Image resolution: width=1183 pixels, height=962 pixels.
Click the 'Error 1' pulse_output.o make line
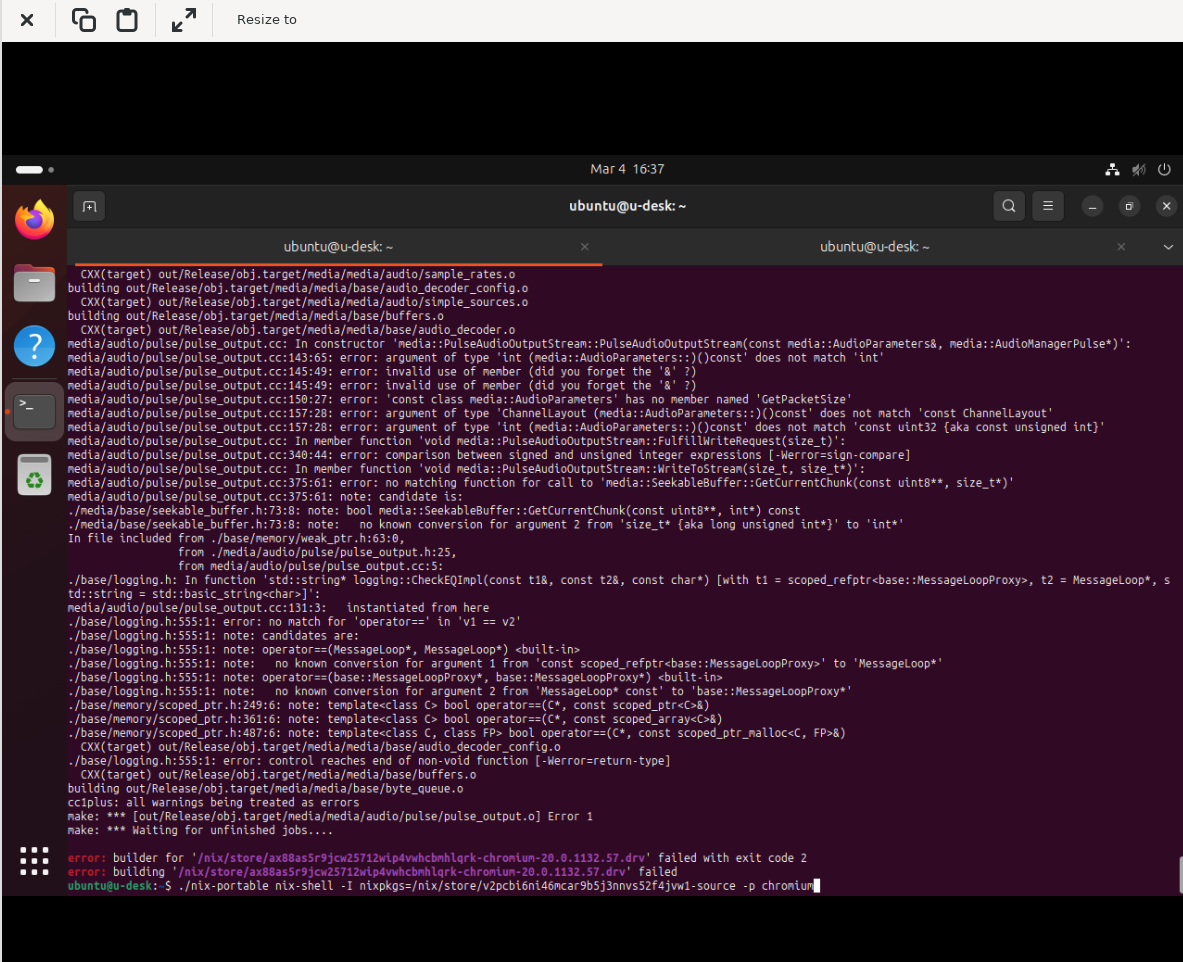330,816
